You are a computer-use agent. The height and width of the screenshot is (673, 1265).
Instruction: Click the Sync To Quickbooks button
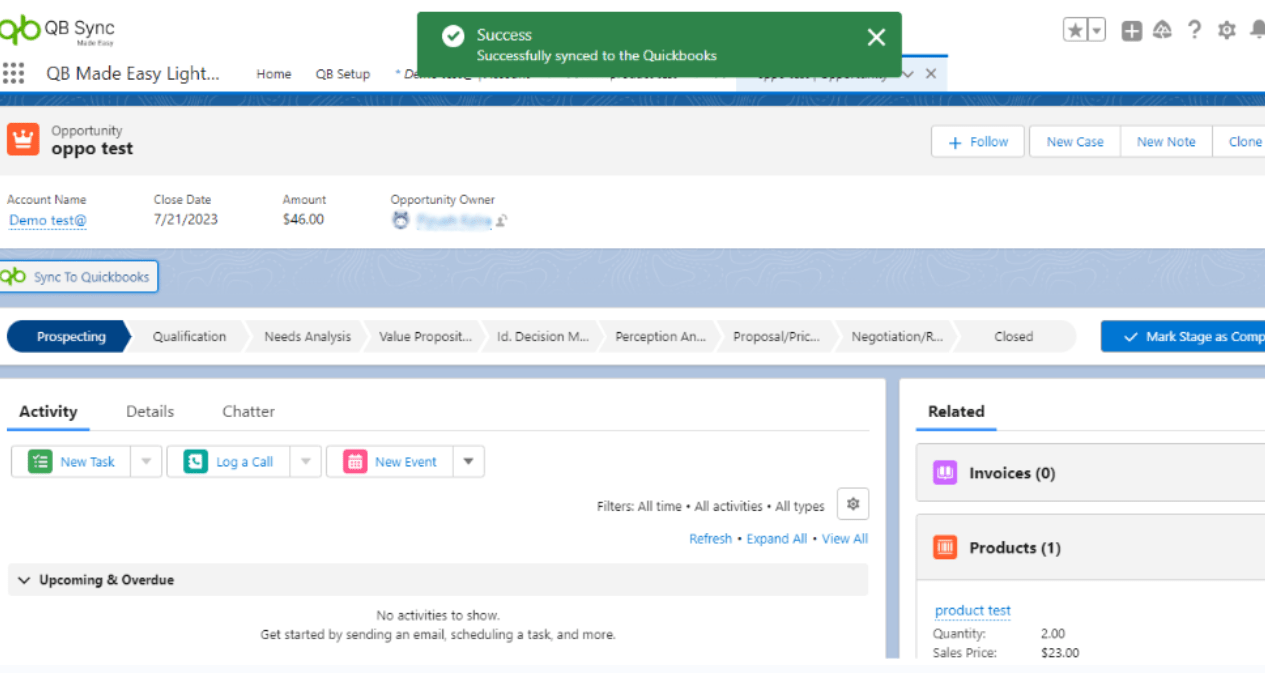78,277
